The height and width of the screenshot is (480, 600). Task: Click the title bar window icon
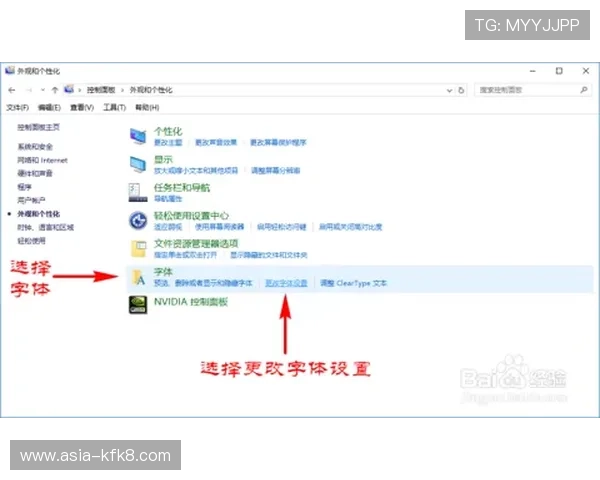(x=10, y=70)
